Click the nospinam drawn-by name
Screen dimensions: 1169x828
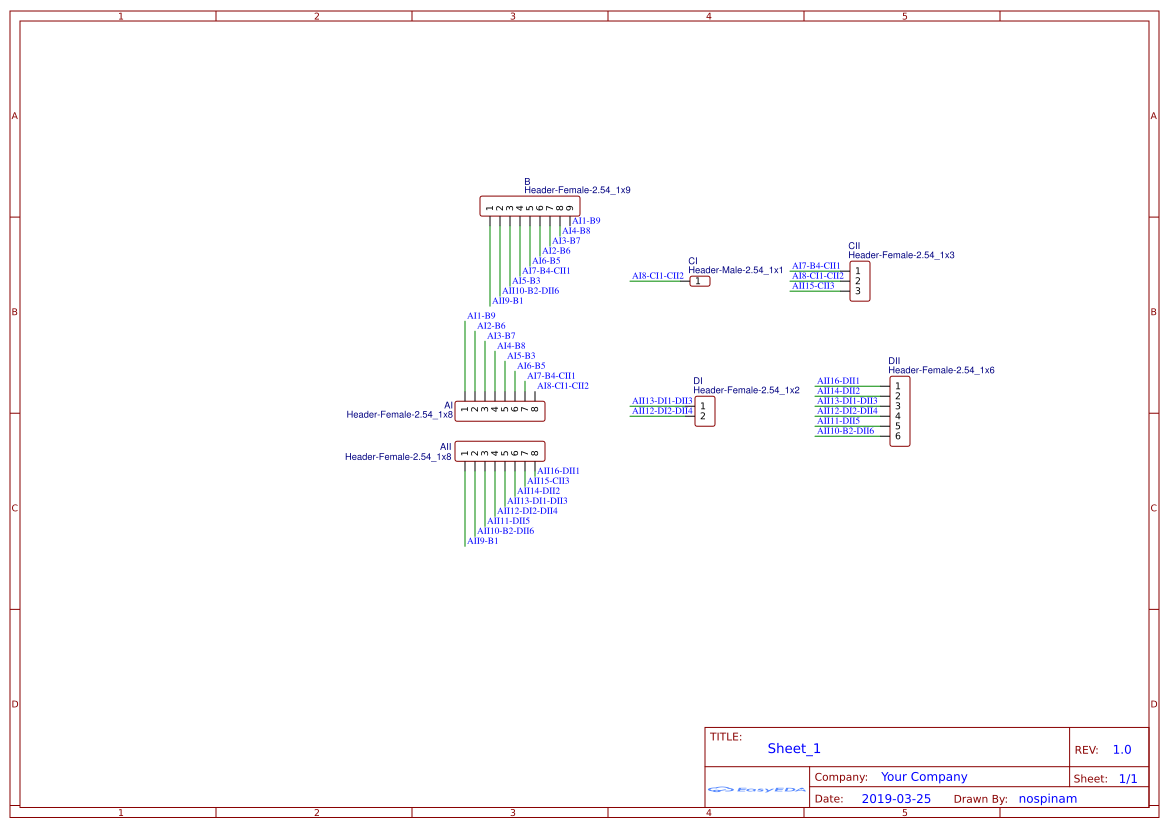tap(1048, 798)
